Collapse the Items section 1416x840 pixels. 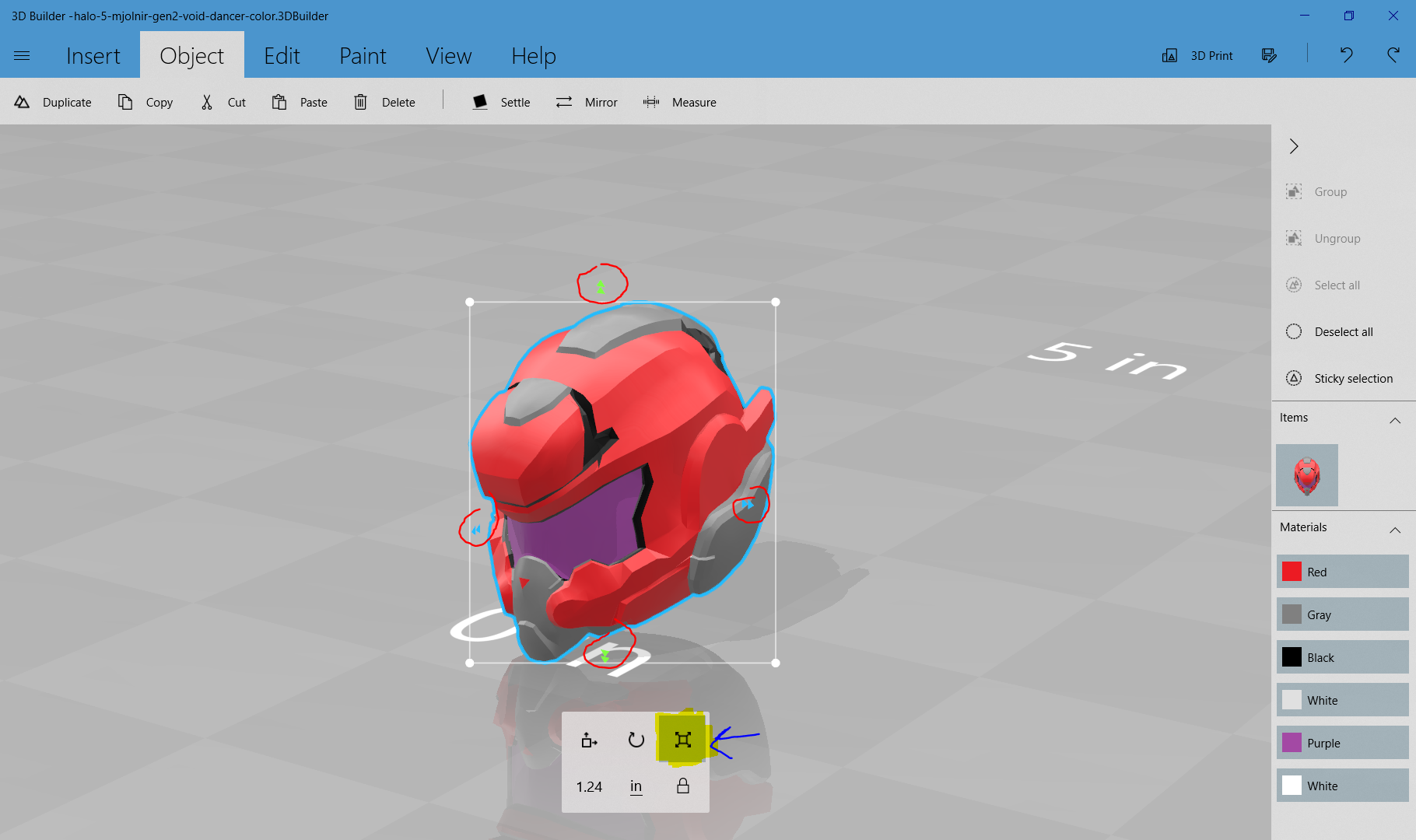pos(1395,420)
